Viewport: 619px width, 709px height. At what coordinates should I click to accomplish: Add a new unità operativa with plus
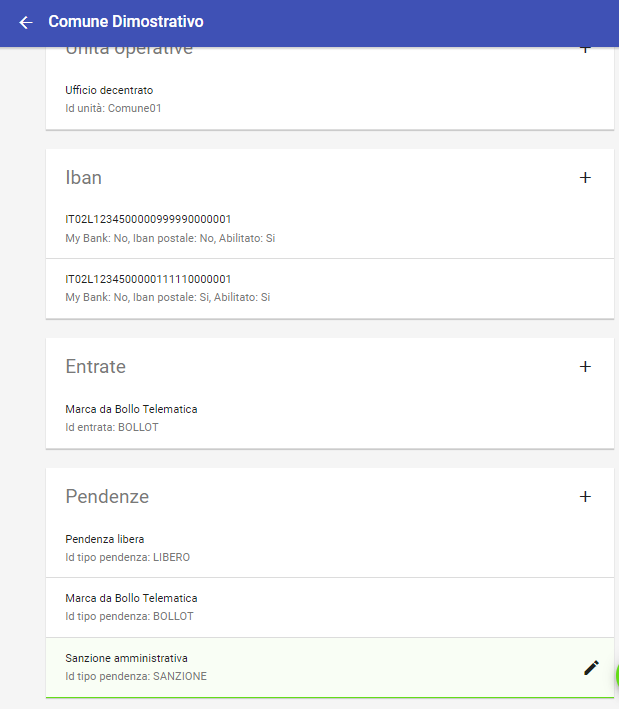click(x=585, y=49)
